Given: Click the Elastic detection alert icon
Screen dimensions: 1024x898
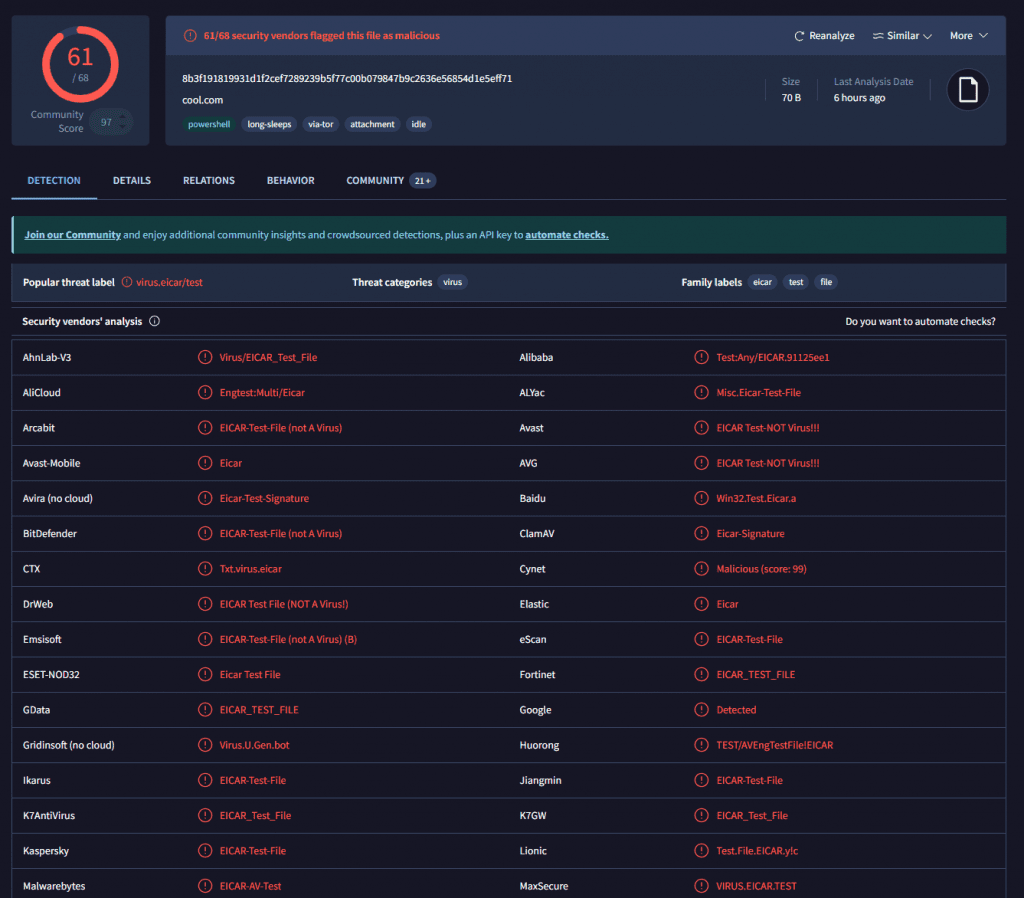Looking at the screenshot, I should coord(701,604).
